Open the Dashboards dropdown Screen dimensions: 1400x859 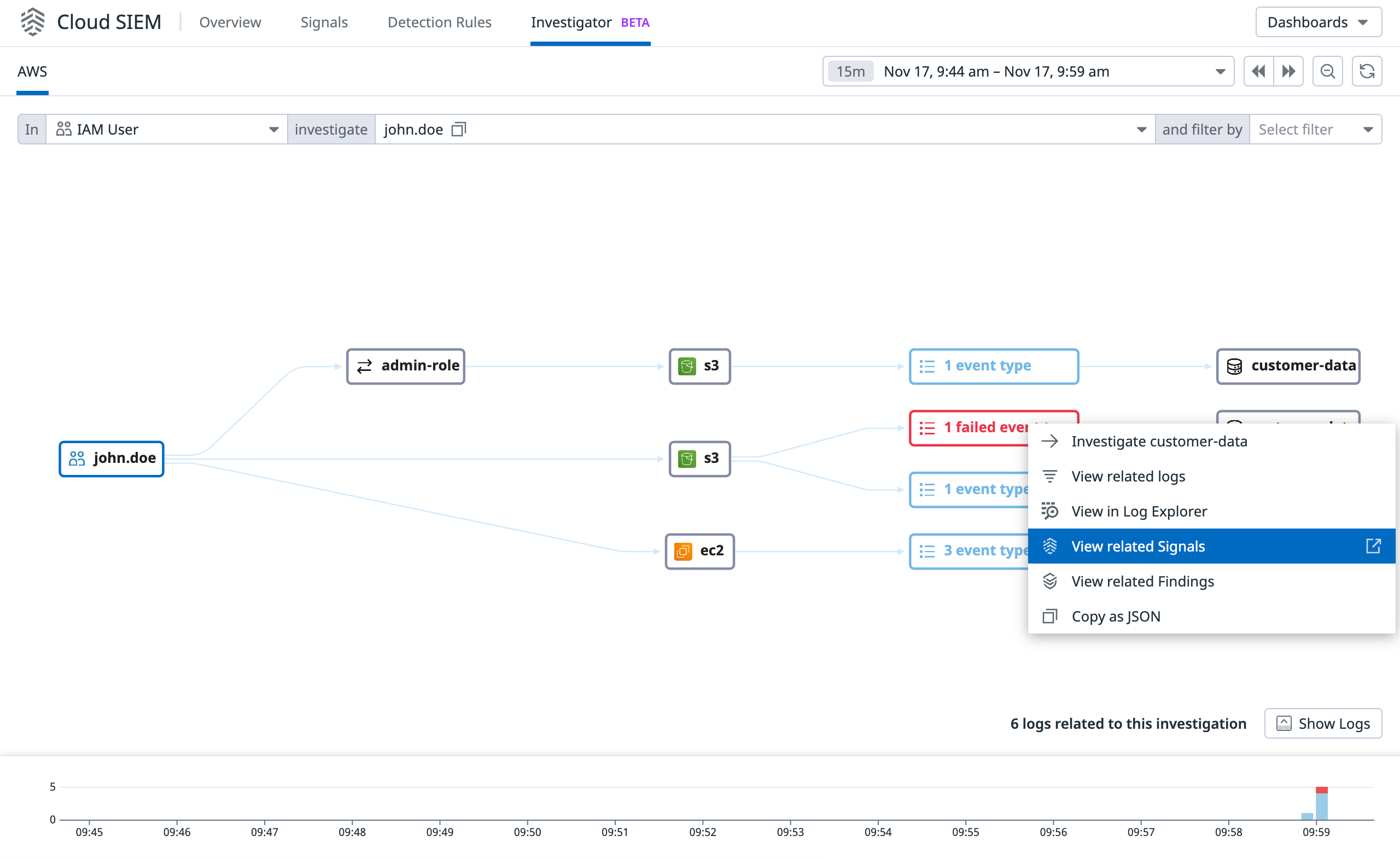pos(1318,21)
